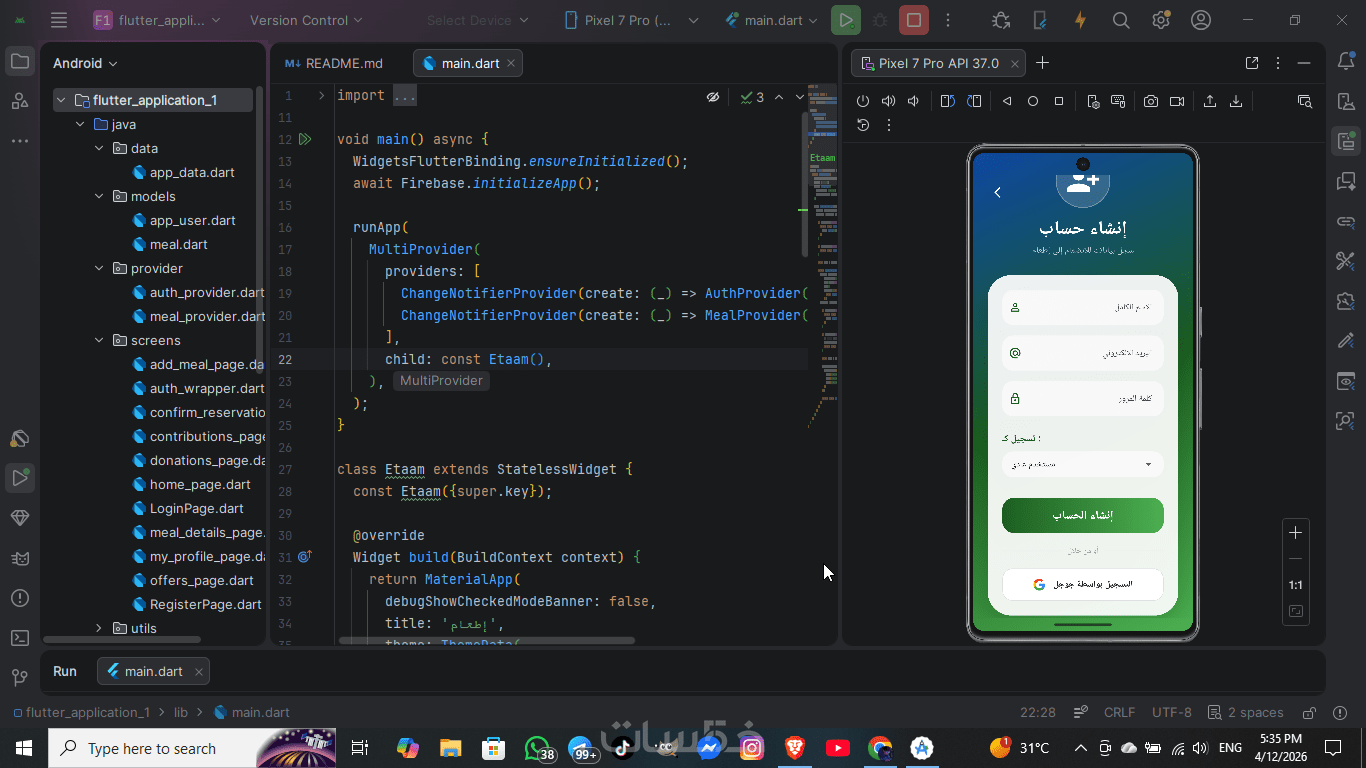Click the Flutter Hot Reload lightning icon
This screenshot has width=1366, height=768.
point(1080,20)
